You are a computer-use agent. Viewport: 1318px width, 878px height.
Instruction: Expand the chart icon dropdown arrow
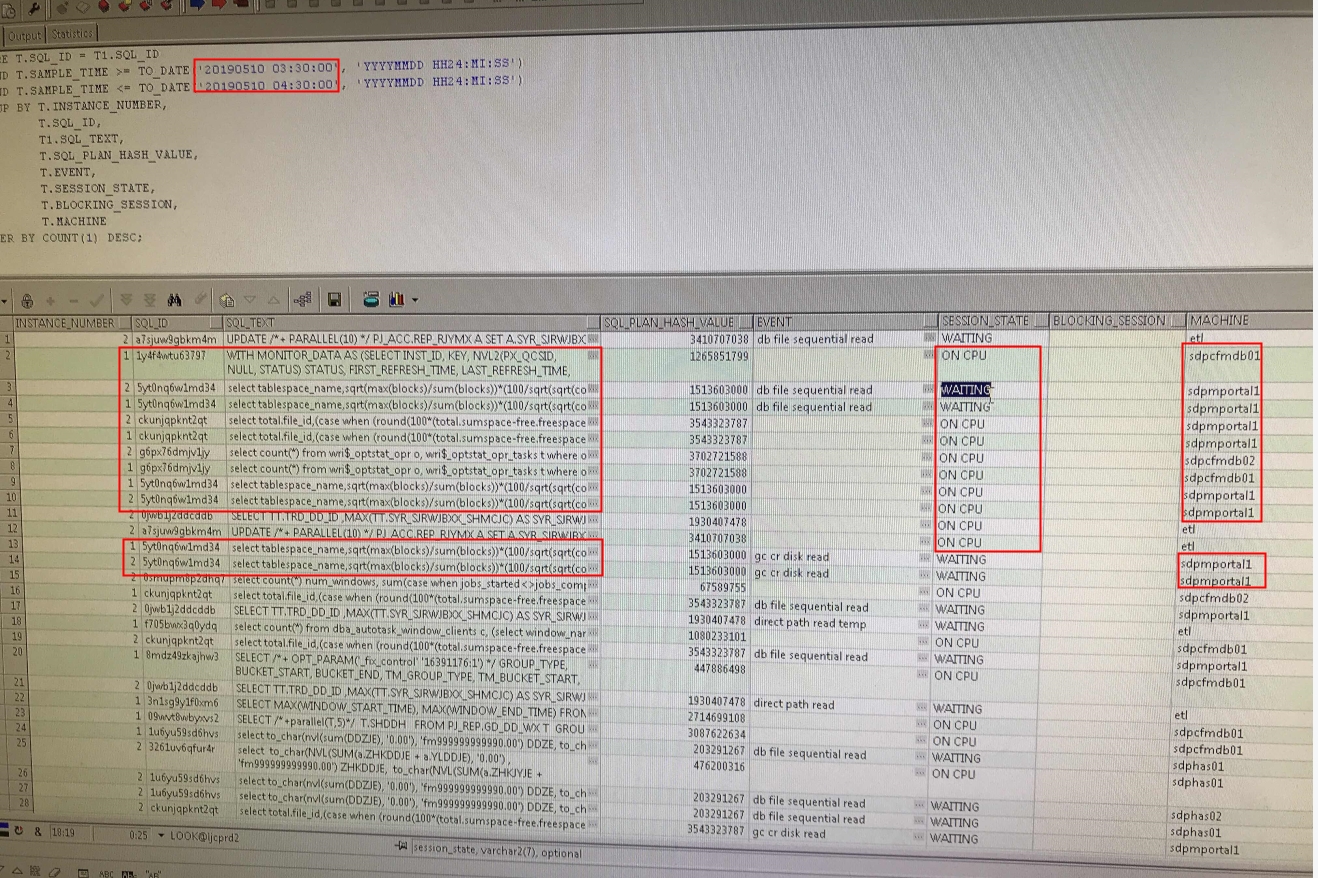point(413,300)
